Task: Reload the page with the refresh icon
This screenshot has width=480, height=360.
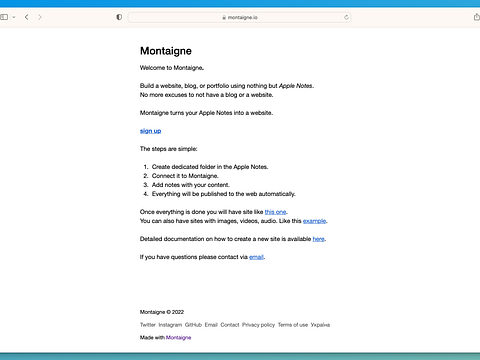Action: tap(346, 17)
